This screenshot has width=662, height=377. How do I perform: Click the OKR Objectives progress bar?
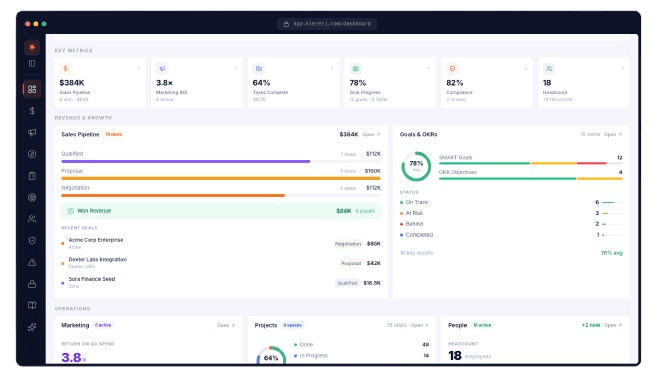coord(531,179)
